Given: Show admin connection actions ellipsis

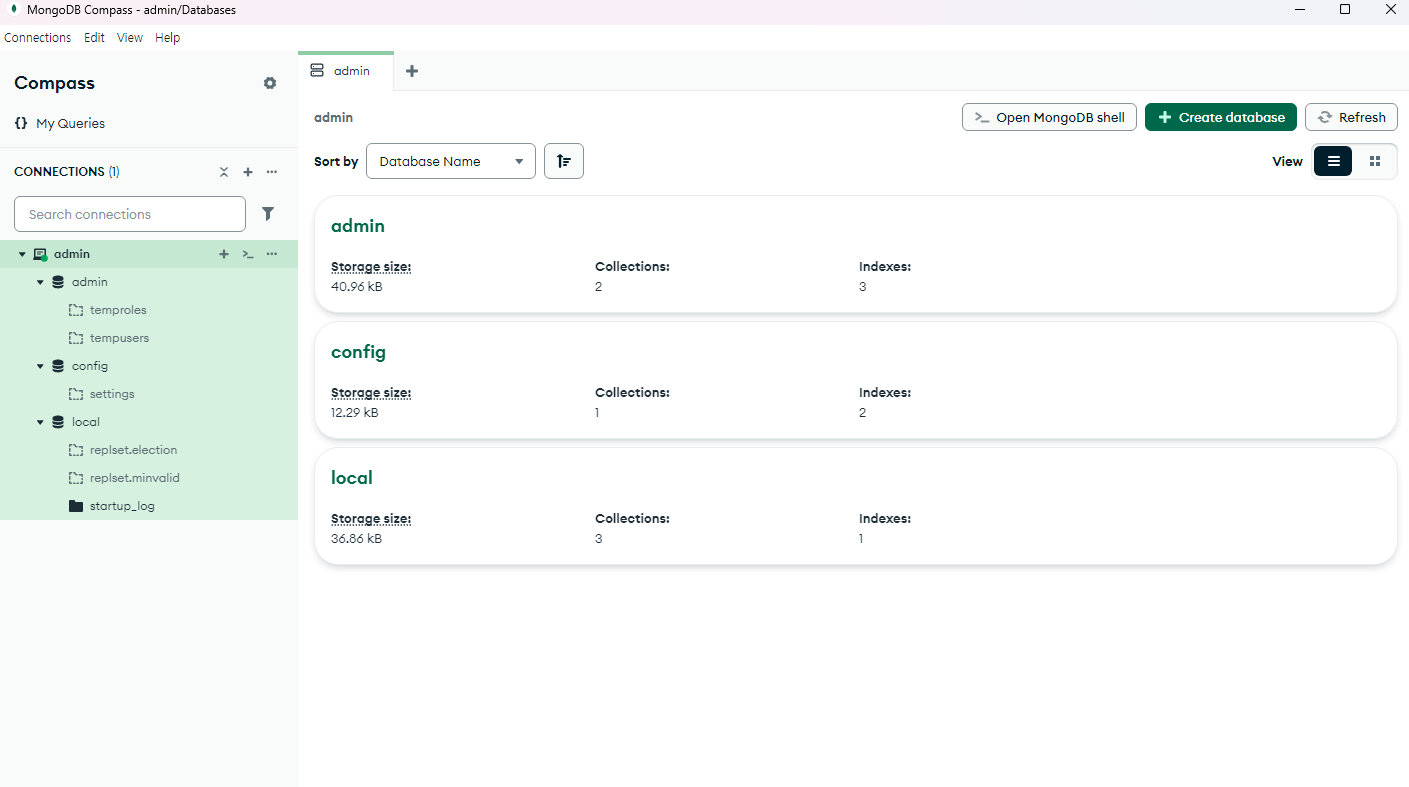Looking at the screenshot, I should [272, 254].
